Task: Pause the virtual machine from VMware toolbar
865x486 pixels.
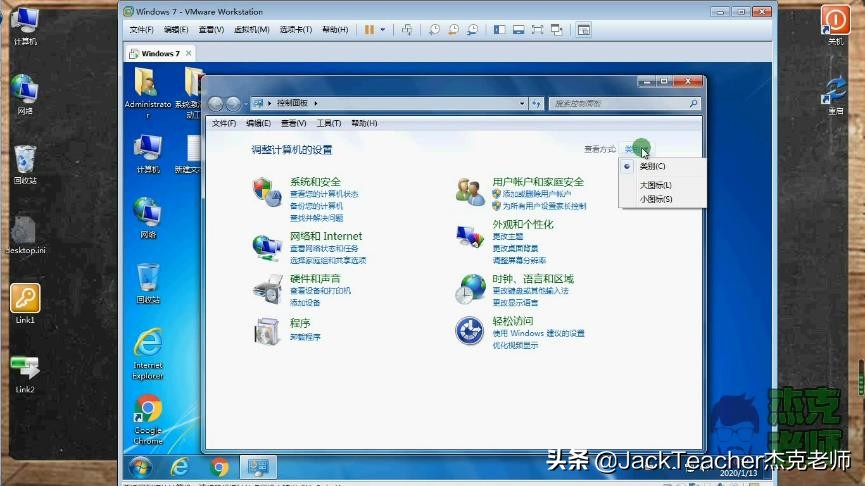Action: pyautogui.click(x=369, y=30)
